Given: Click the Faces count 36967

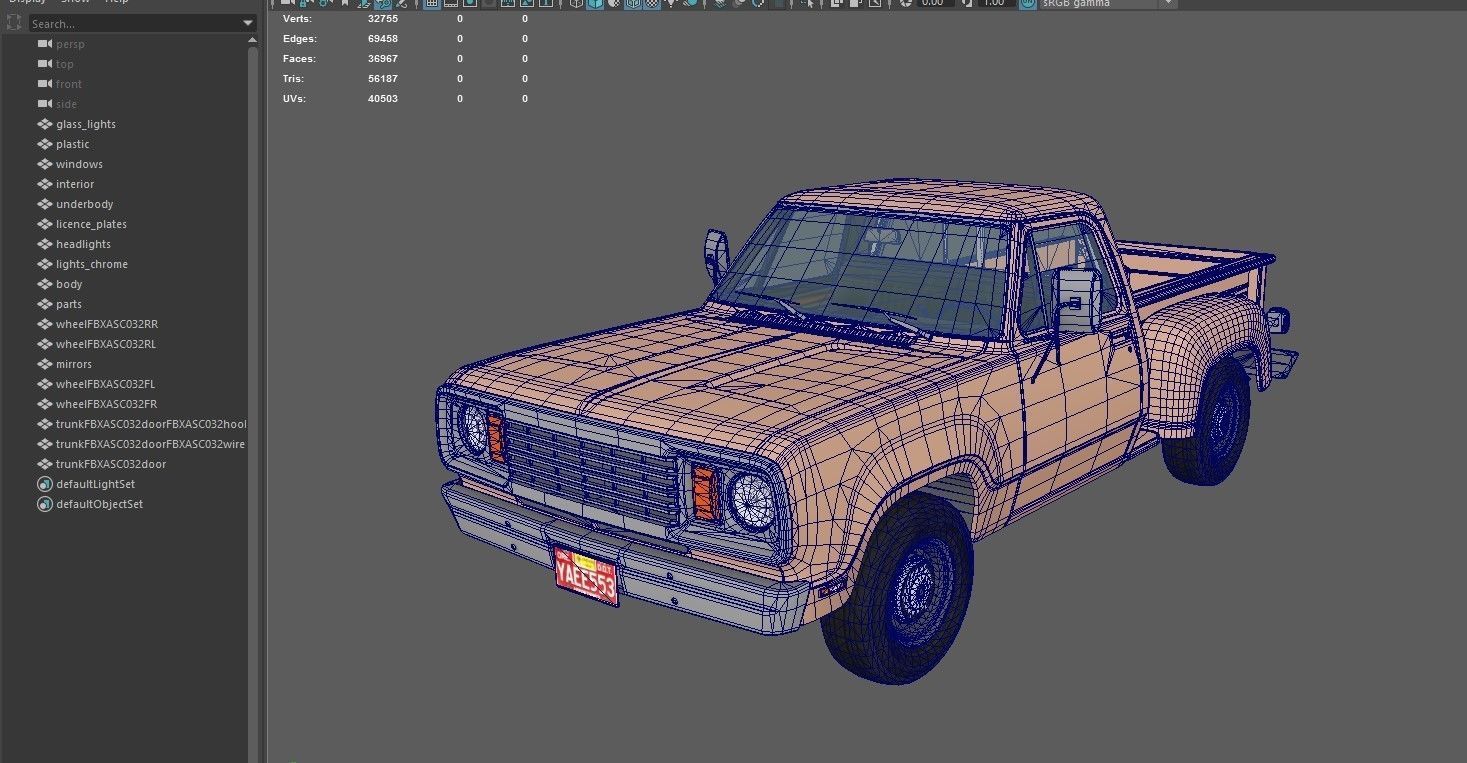Looking at the screenshot, I should point(383,58).
